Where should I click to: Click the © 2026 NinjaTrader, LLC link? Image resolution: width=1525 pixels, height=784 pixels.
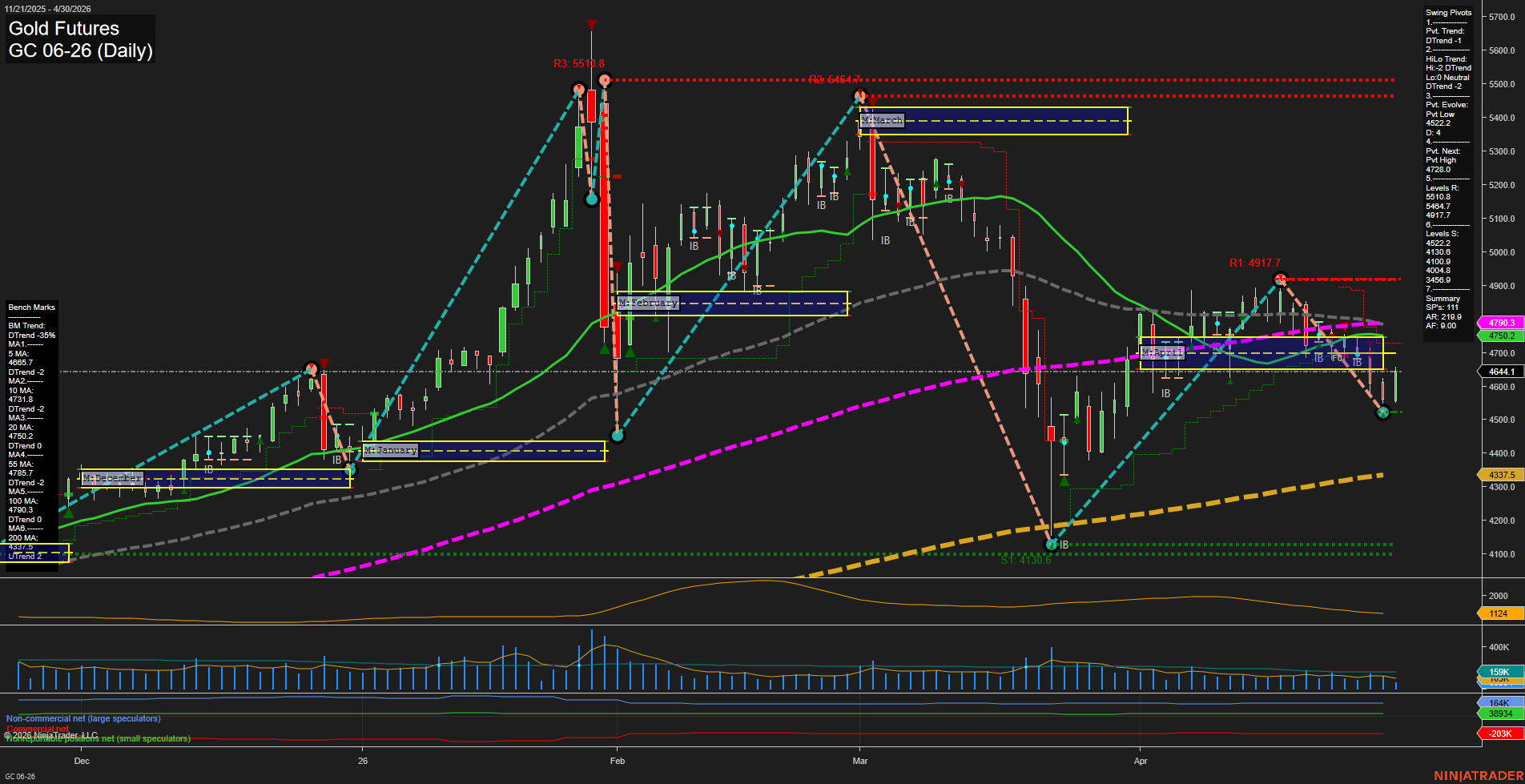tap(50, 734)
